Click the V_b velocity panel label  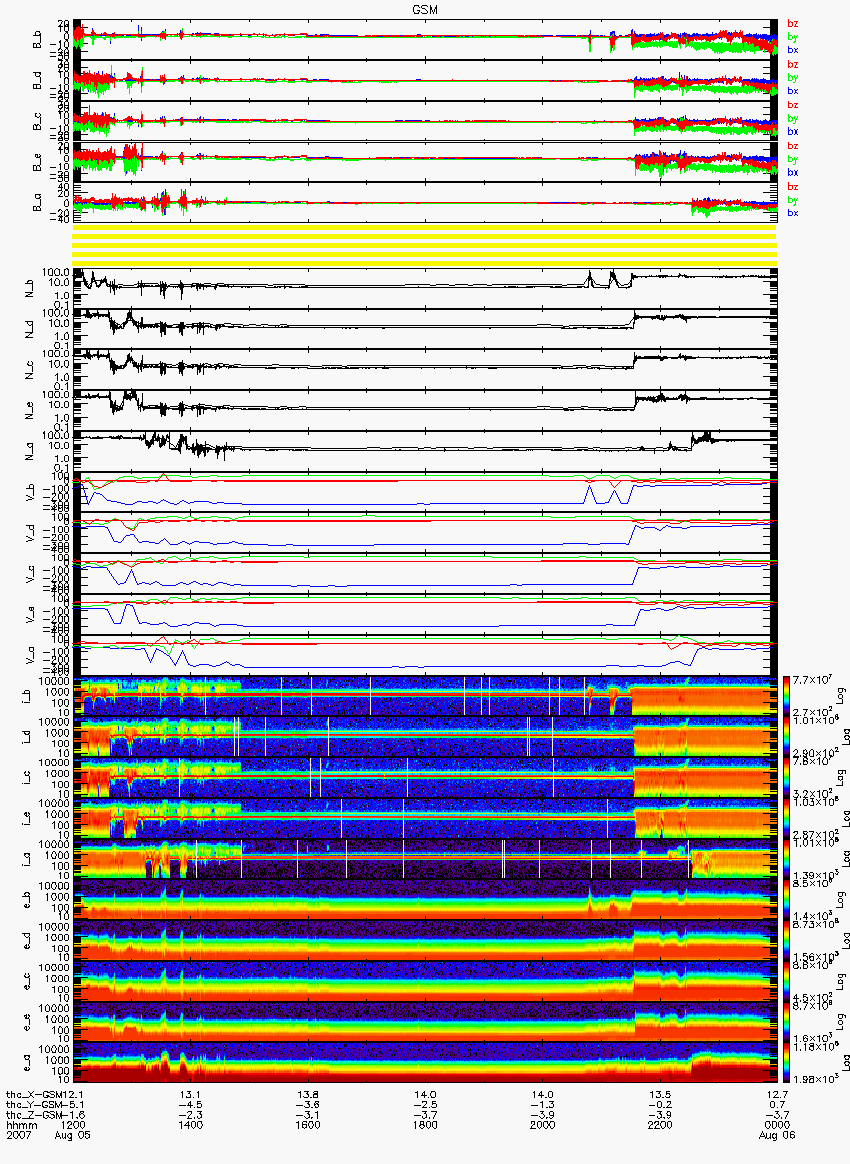[x=31, y=492]
